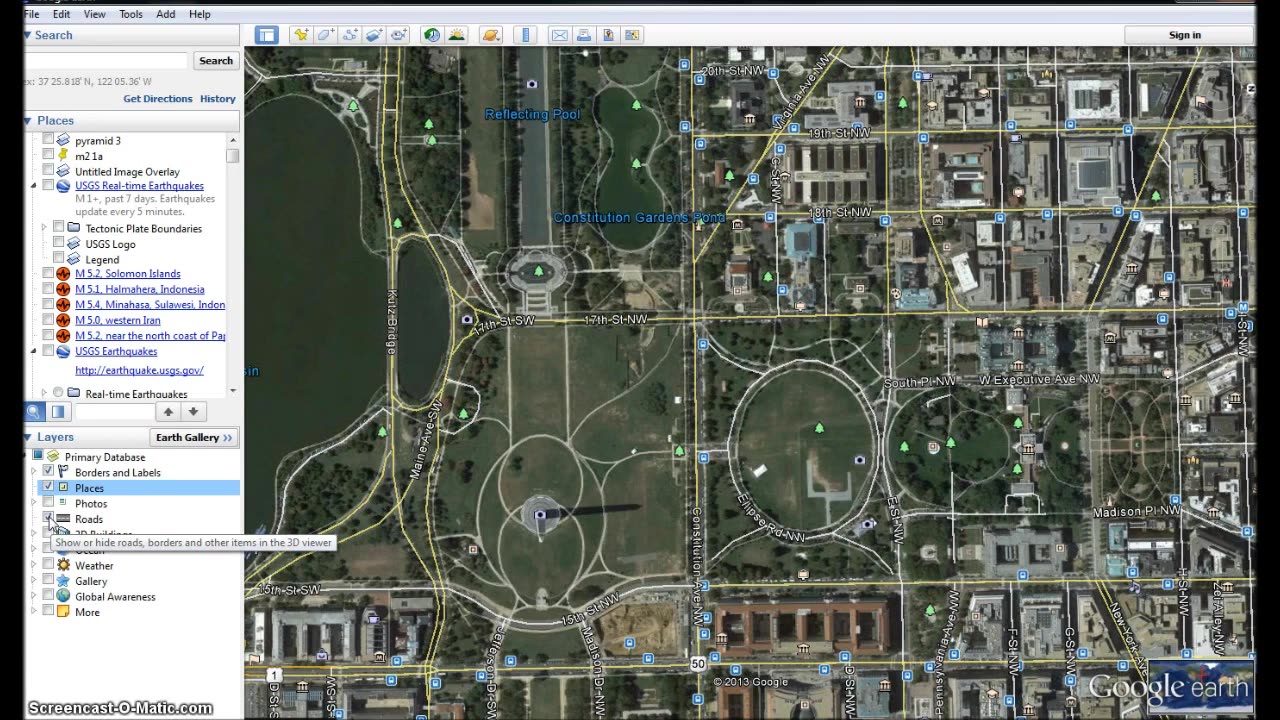Expand the Real-time Earthquakes folder
This screenshot has width=1280, height=720.
click(44, 393)
